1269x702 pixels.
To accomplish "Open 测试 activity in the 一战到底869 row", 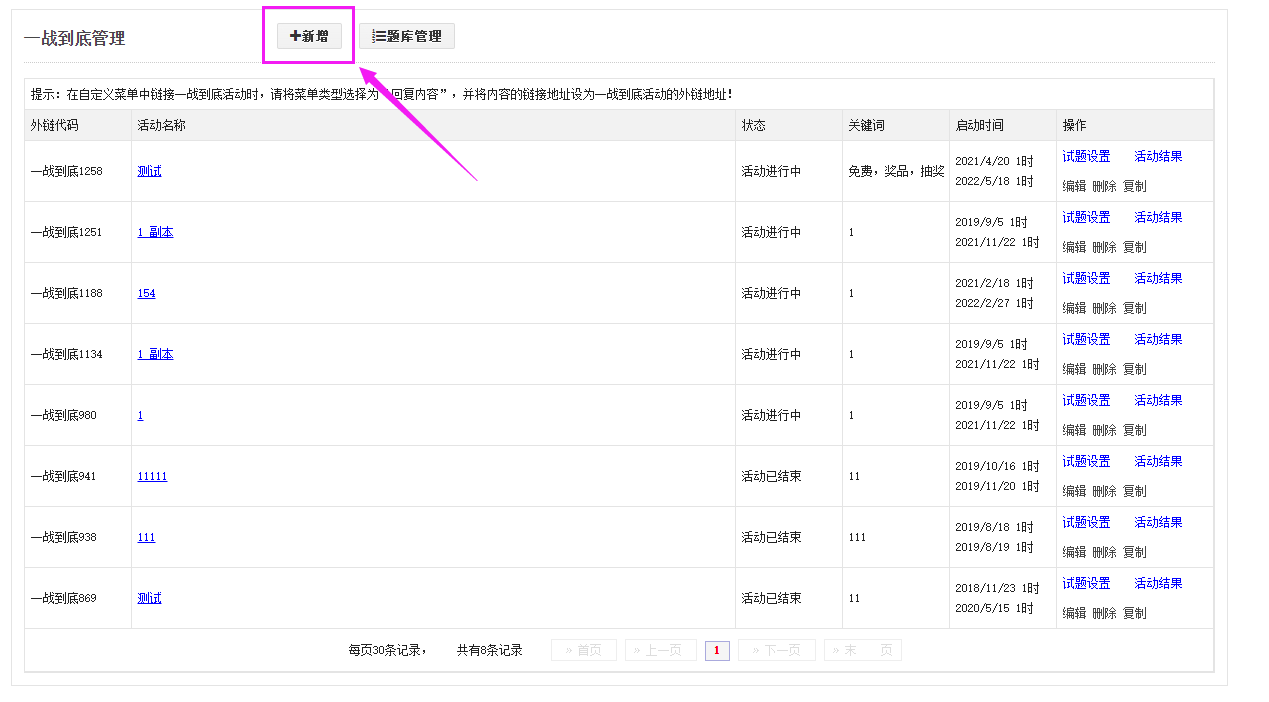I will 149,598.
